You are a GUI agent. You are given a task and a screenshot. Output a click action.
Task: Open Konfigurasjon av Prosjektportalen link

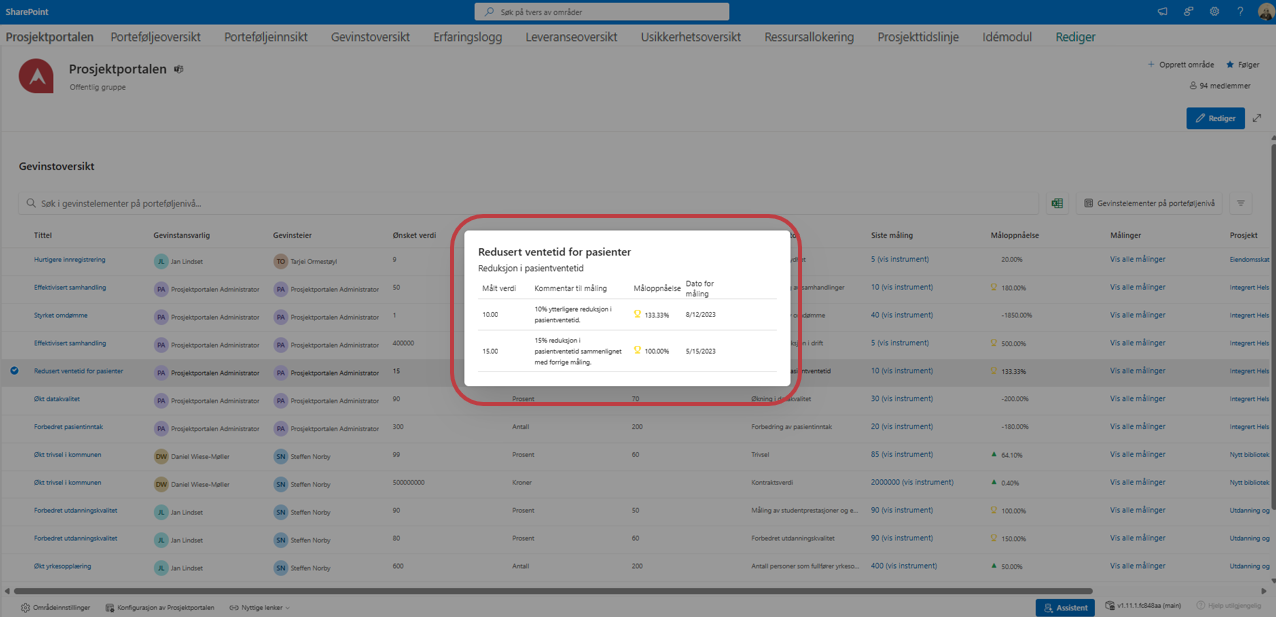point(160,607)
